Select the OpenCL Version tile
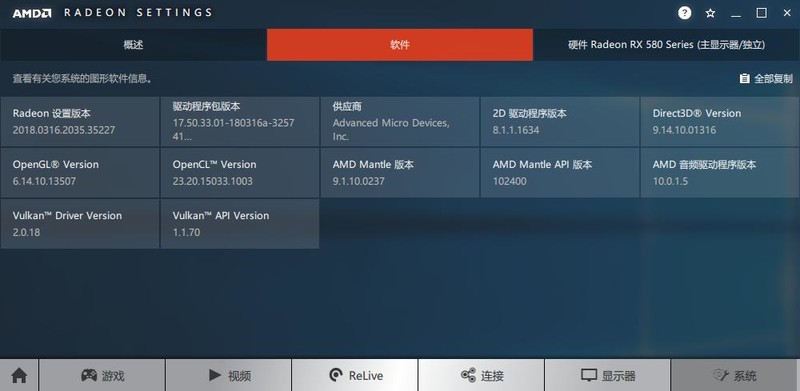The image size is (800, 391). [240, 173]
